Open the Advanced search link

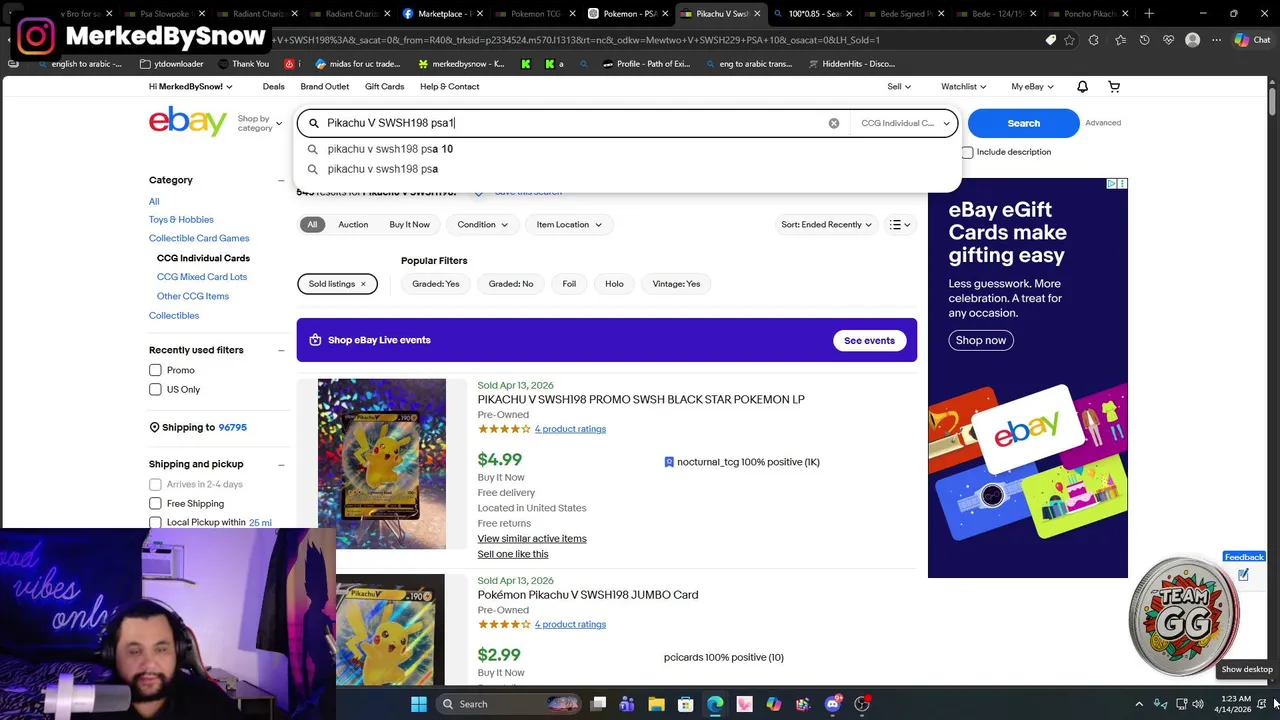click(x=1103, y=123)
